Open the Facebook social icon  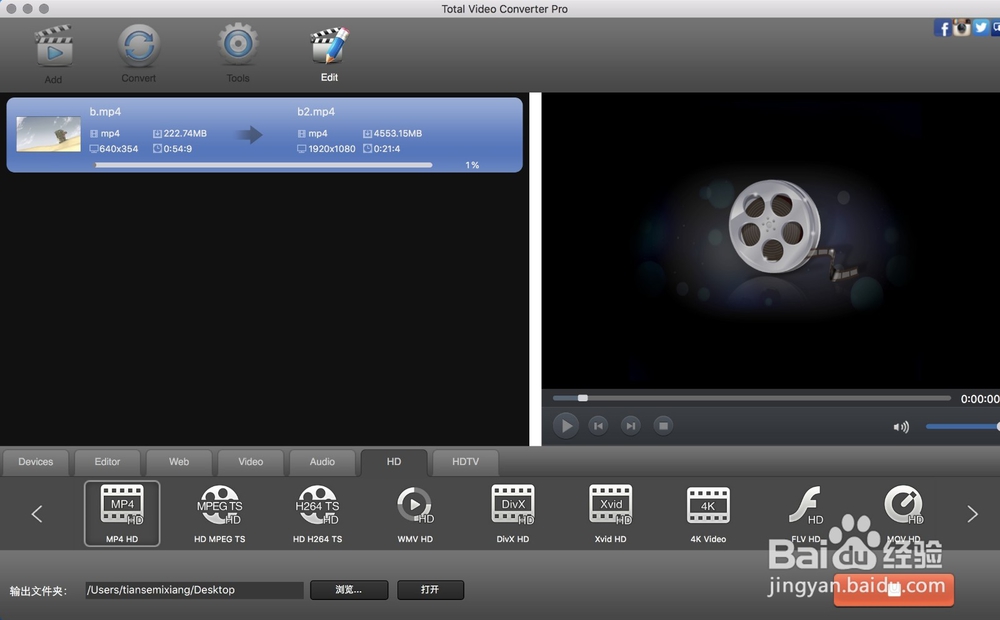click(943, 28)
